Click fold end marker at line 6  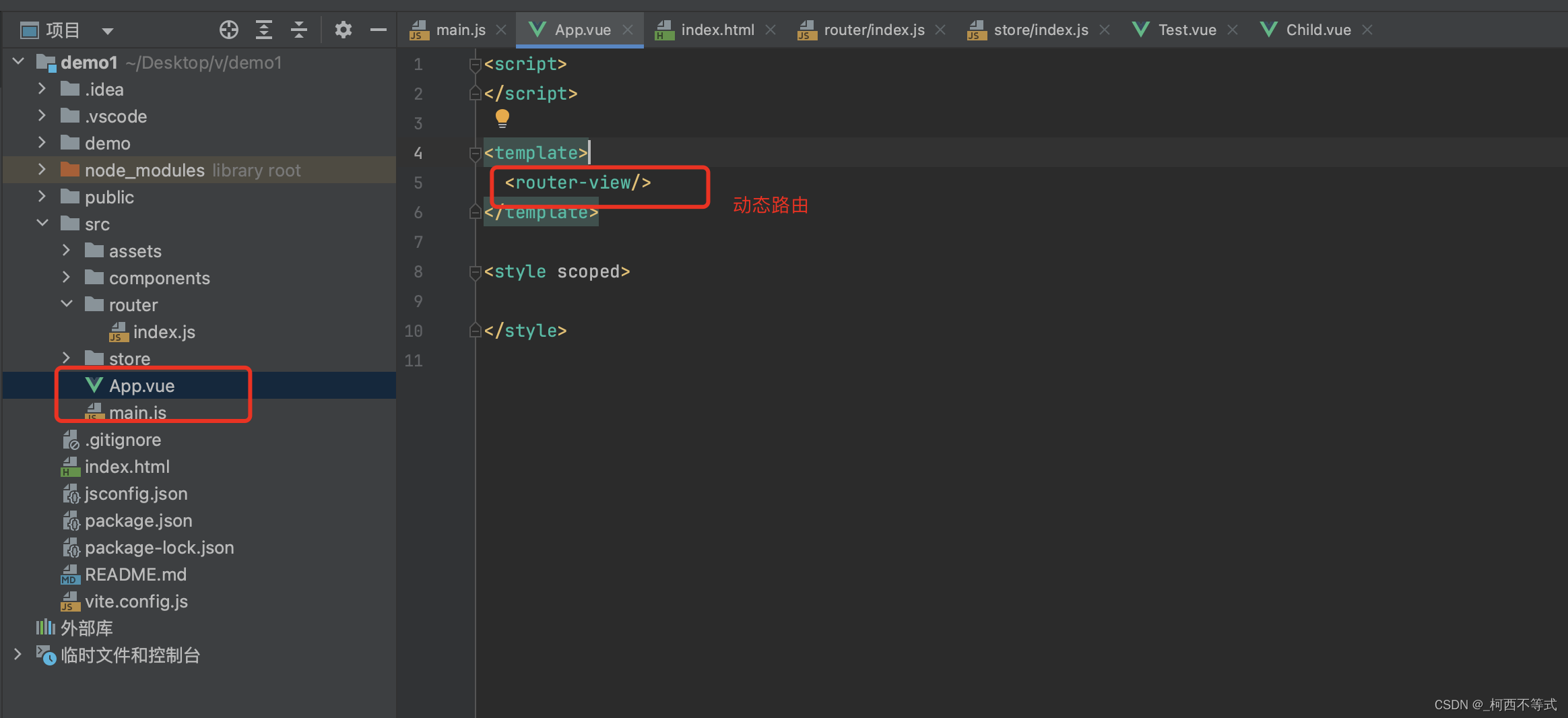coord(475,213)
